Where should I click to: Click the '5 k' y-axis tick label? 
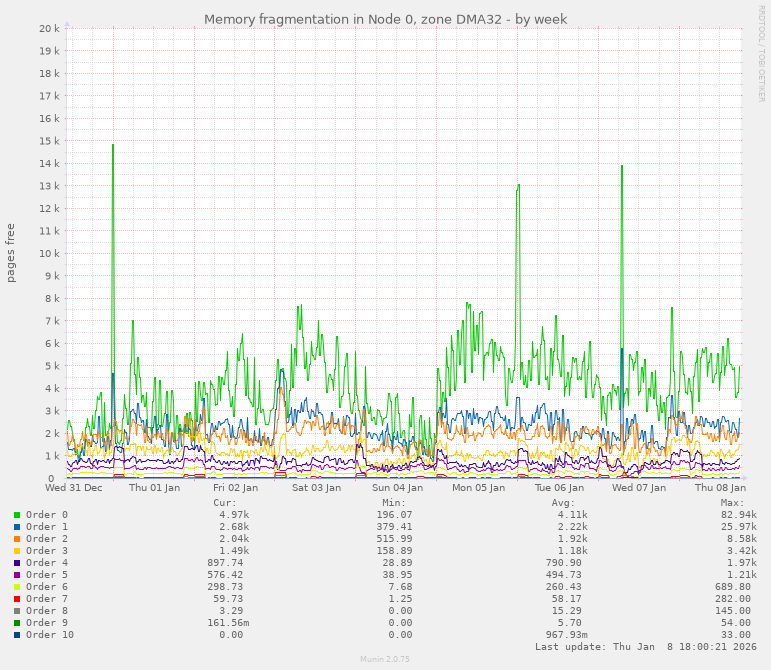pyautogui.click(x=52, y=366)
